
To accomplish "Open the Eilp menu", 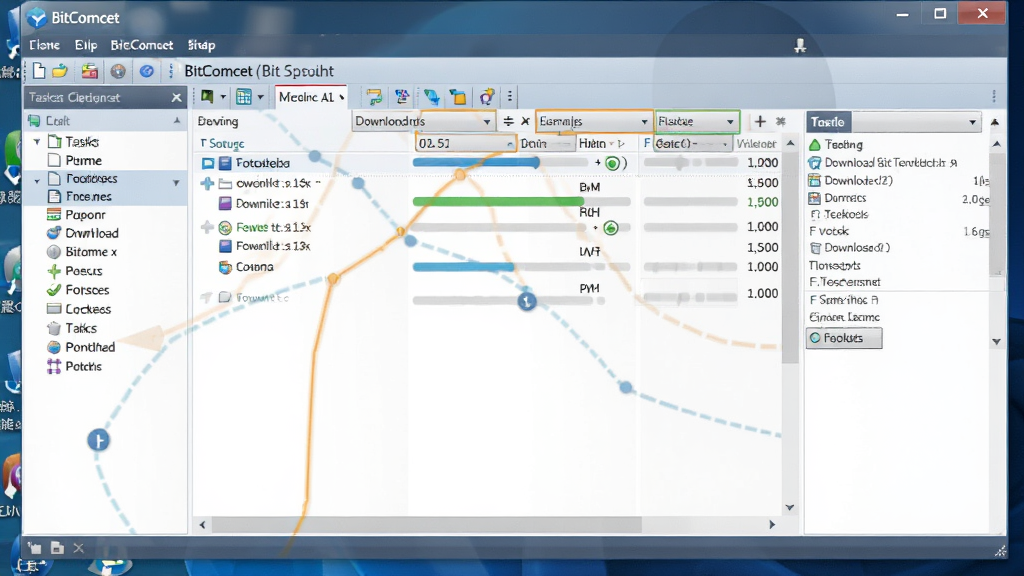I will point(86,45).
